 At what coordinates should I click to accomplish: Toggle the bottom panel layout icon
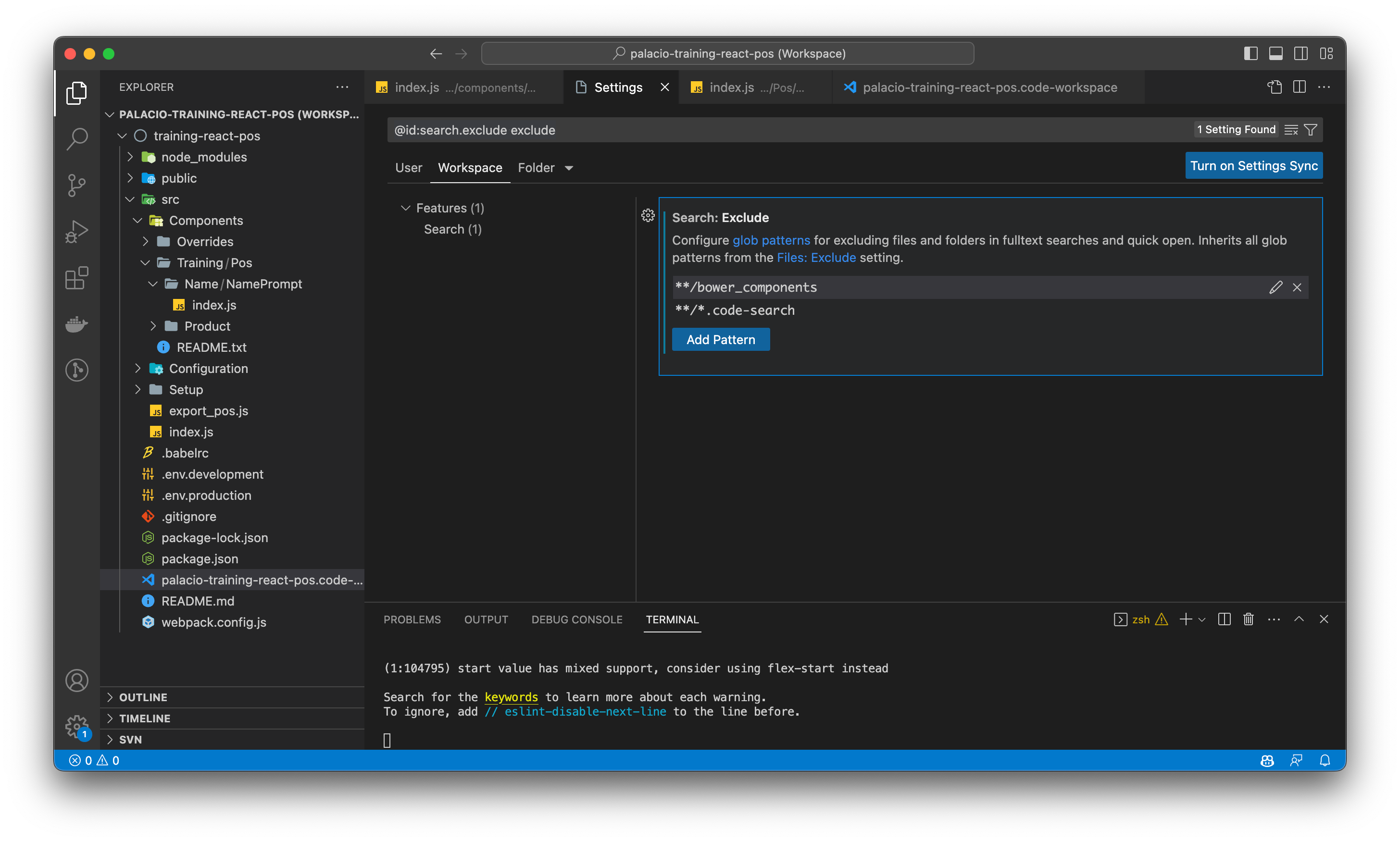[x=1275, y=53]
